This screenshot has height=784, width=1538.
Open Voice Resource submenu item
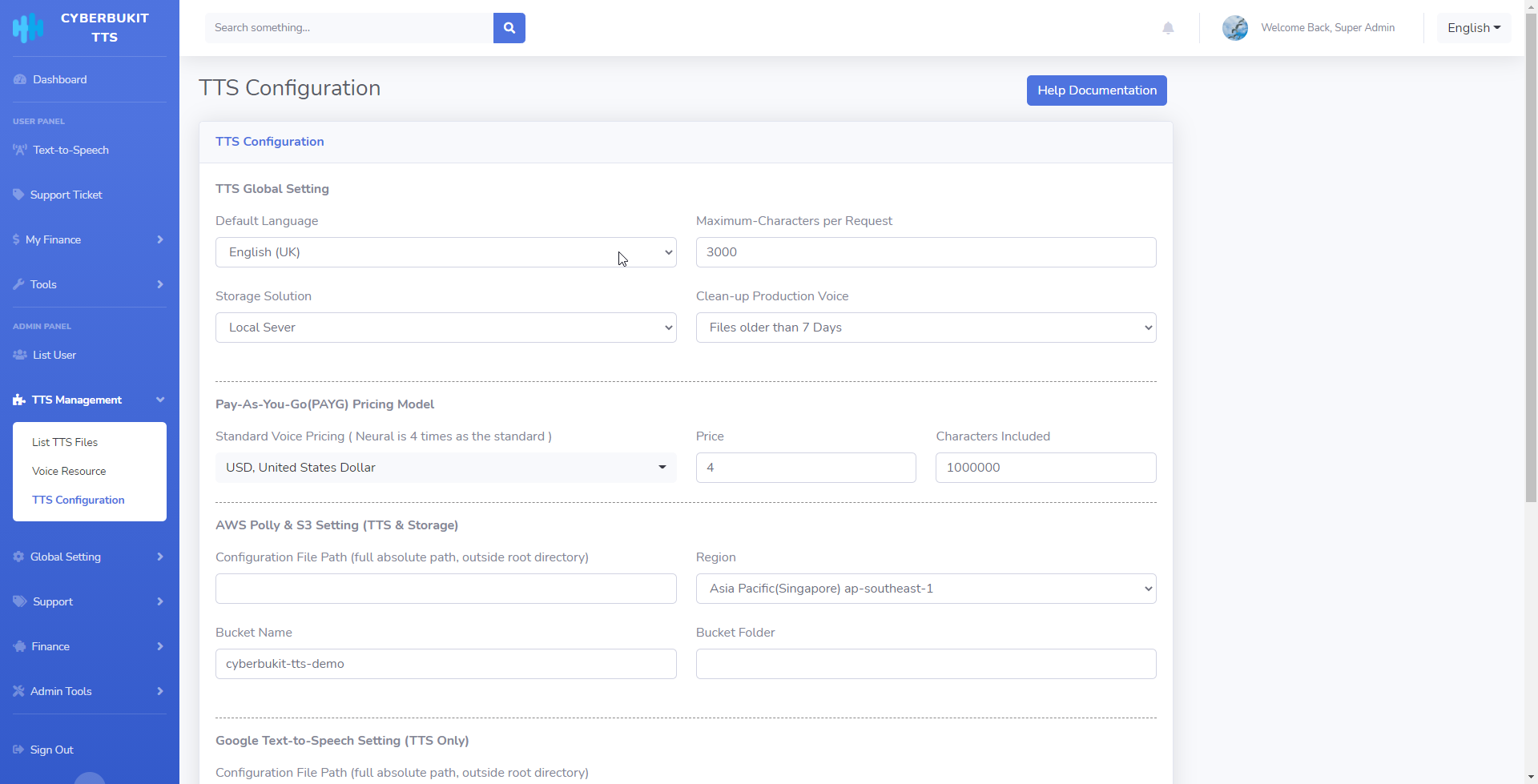click(69, 471)
